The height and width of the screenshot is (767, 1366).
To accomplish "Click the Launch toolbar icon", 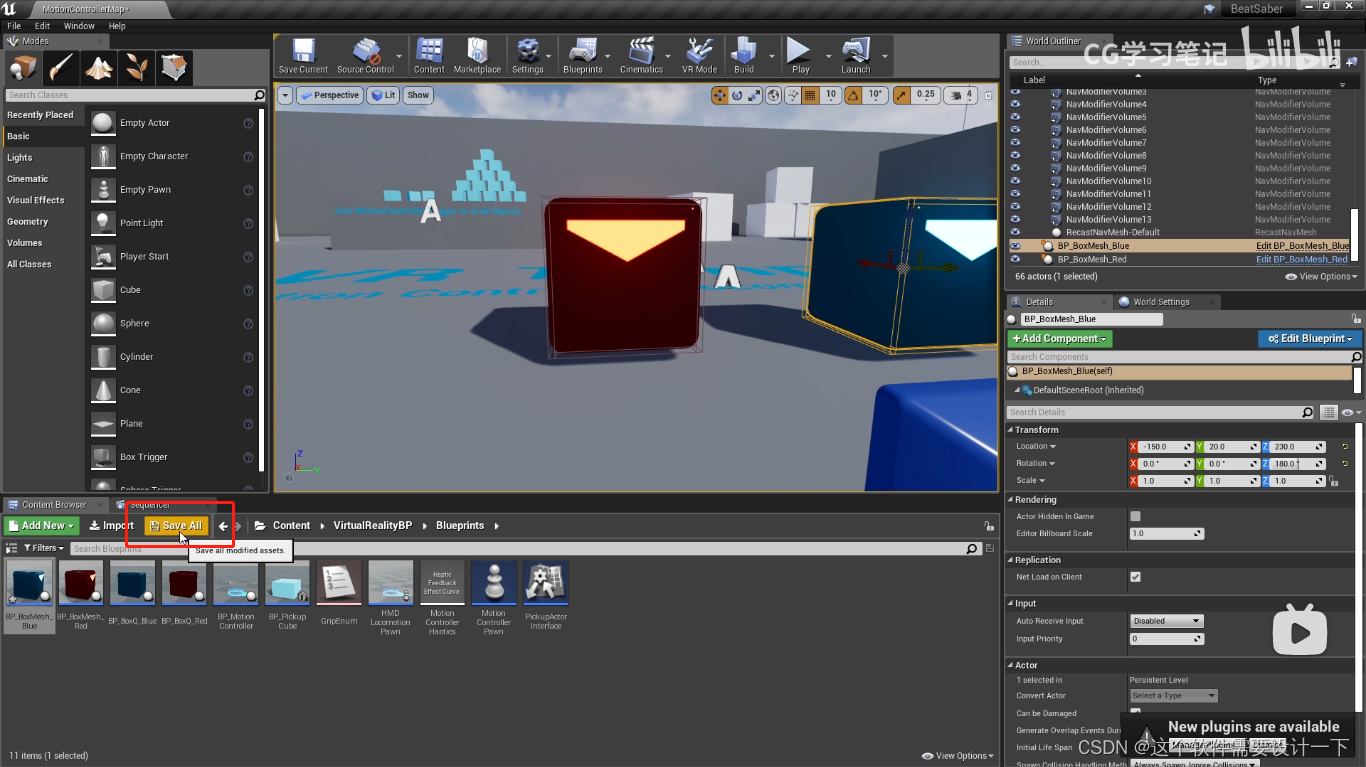I will (x=856, y=56).
